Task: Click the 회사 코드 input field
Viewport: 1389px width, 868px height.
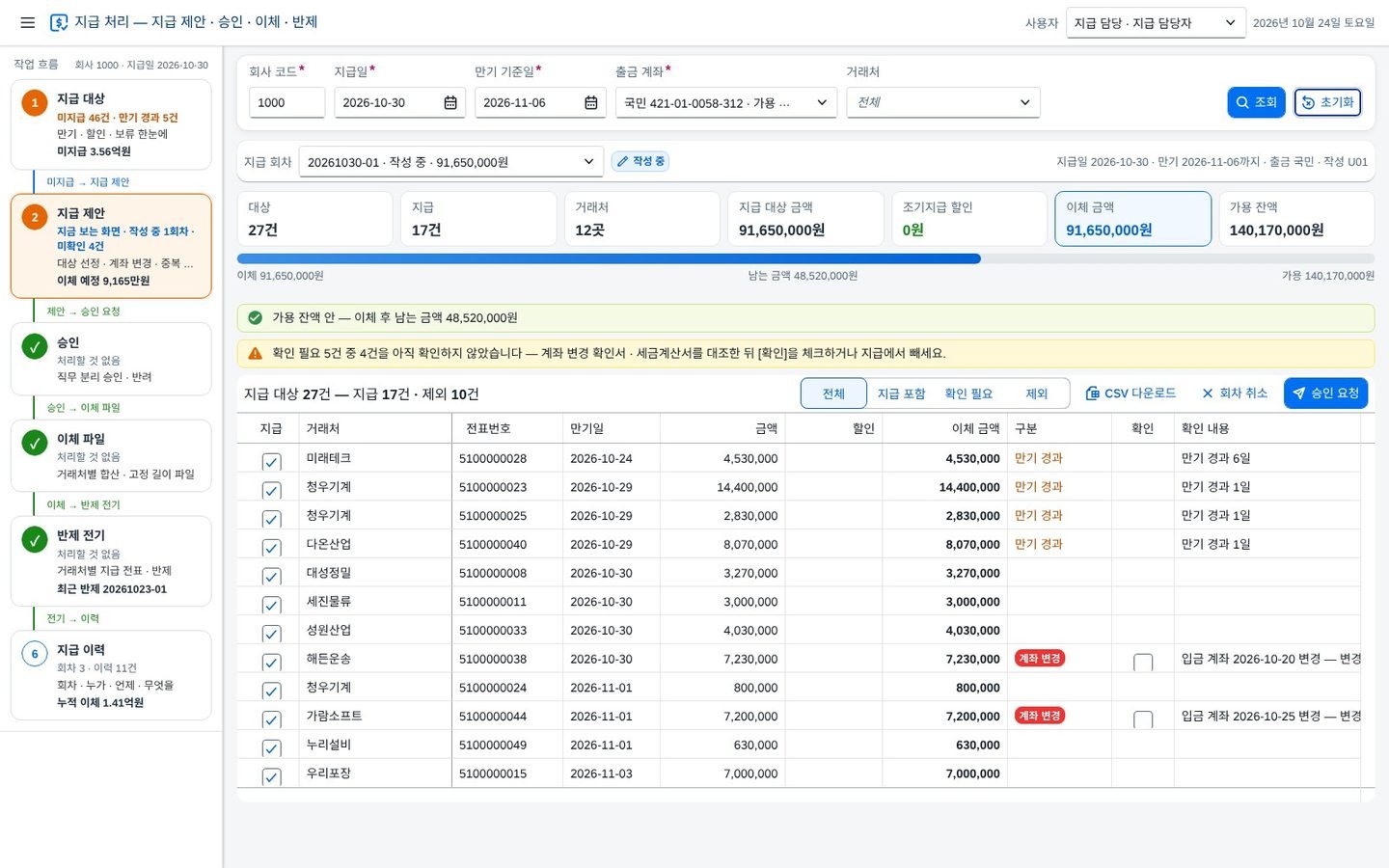Action: coord(286,102)
